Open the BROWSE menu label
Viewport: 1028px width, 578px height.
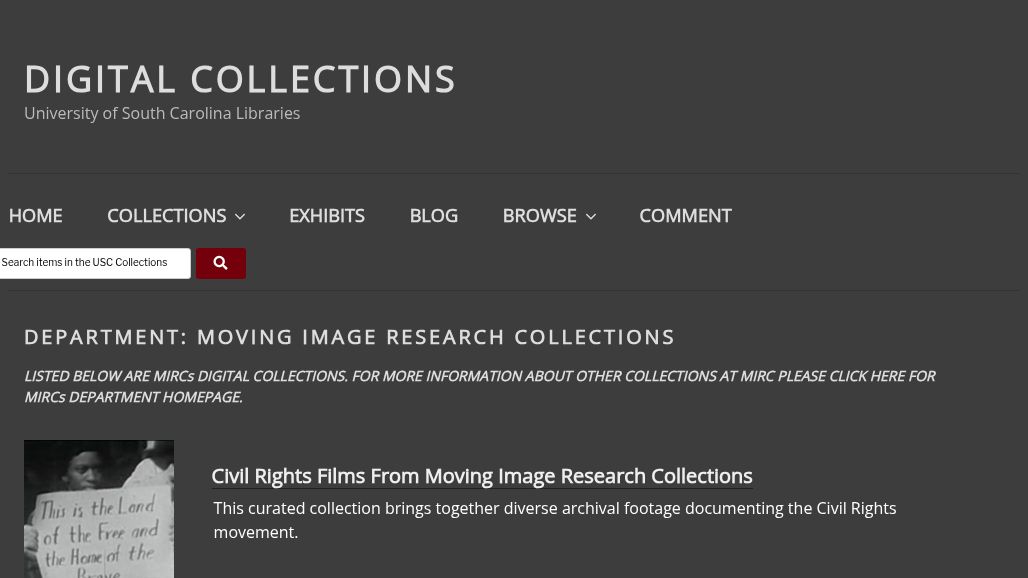coord(539,216)
